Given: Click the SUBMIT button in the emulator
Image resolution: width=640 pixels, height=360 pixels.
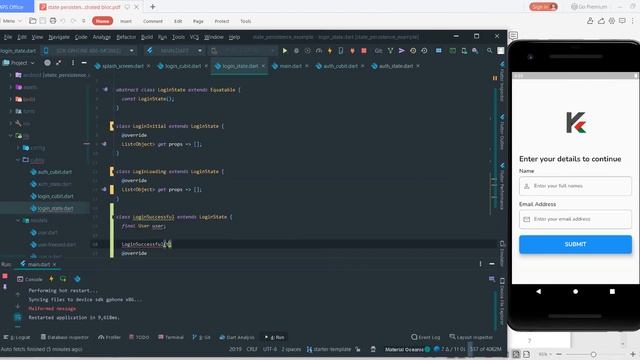Looking at the screenshot, I should click(x=575, y=244).
